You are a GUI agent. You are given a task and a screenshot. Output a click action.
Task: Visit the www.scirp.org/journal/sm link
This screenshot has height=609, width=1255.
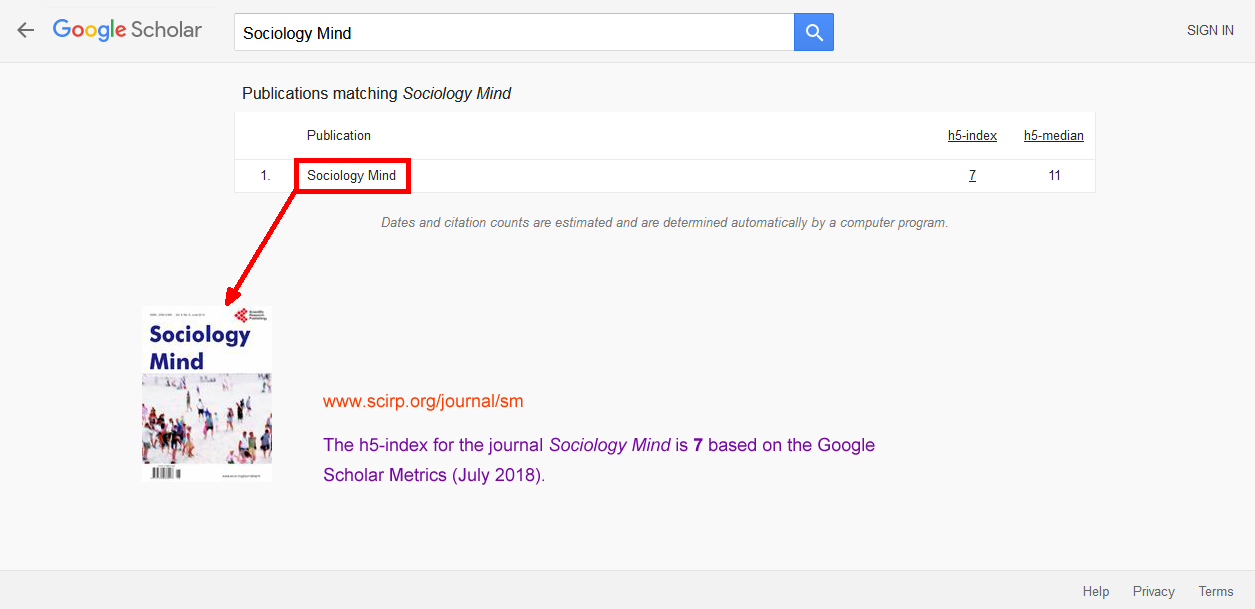(x=423, y=402)
